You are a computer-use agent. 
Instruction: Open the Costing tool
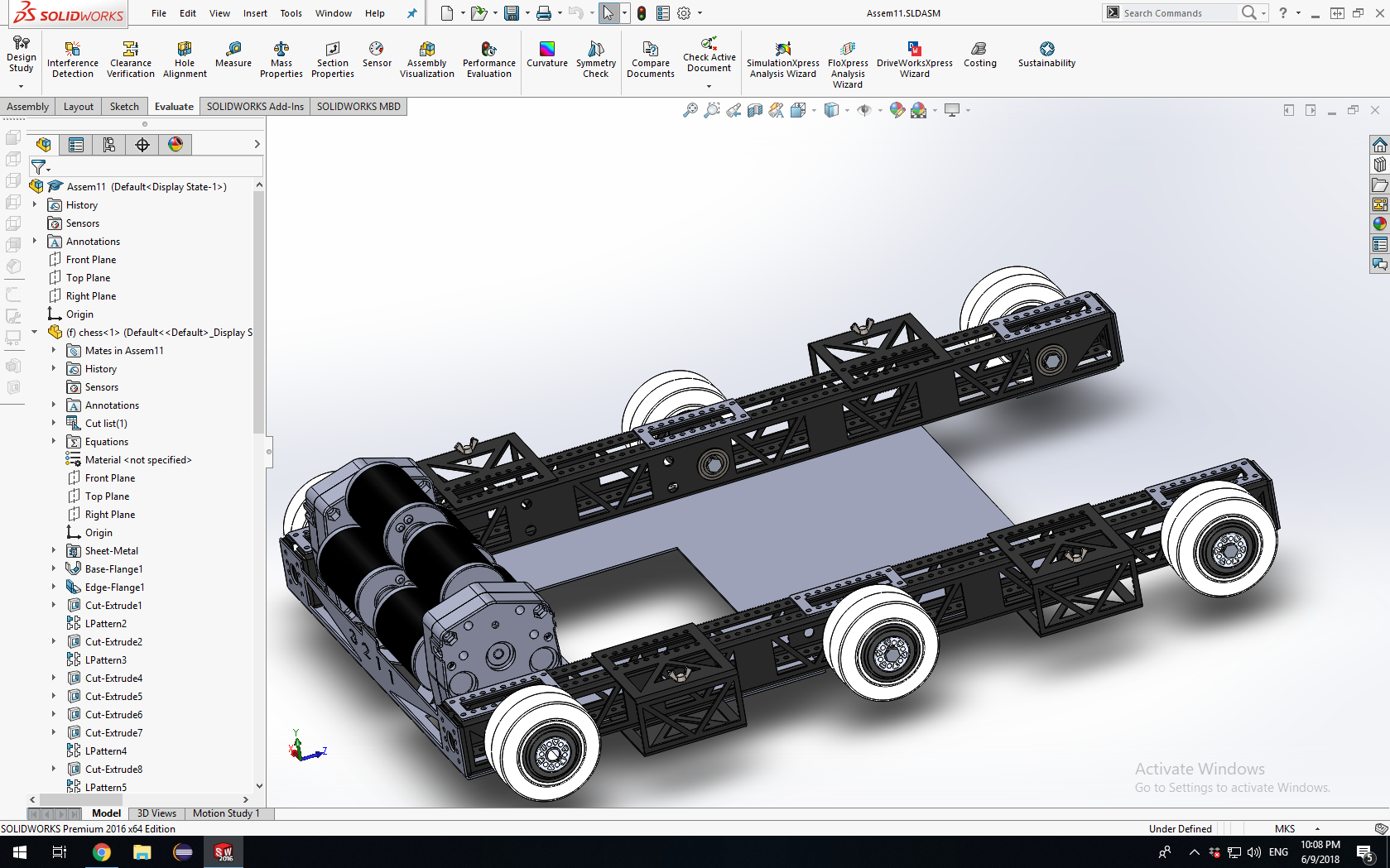click(980, 55)
